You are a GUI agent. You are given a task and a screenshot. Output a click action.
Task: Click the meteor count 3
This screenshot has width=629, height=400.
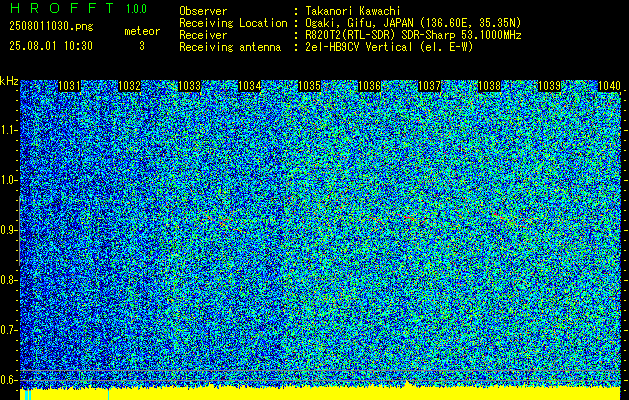[142, 46]
